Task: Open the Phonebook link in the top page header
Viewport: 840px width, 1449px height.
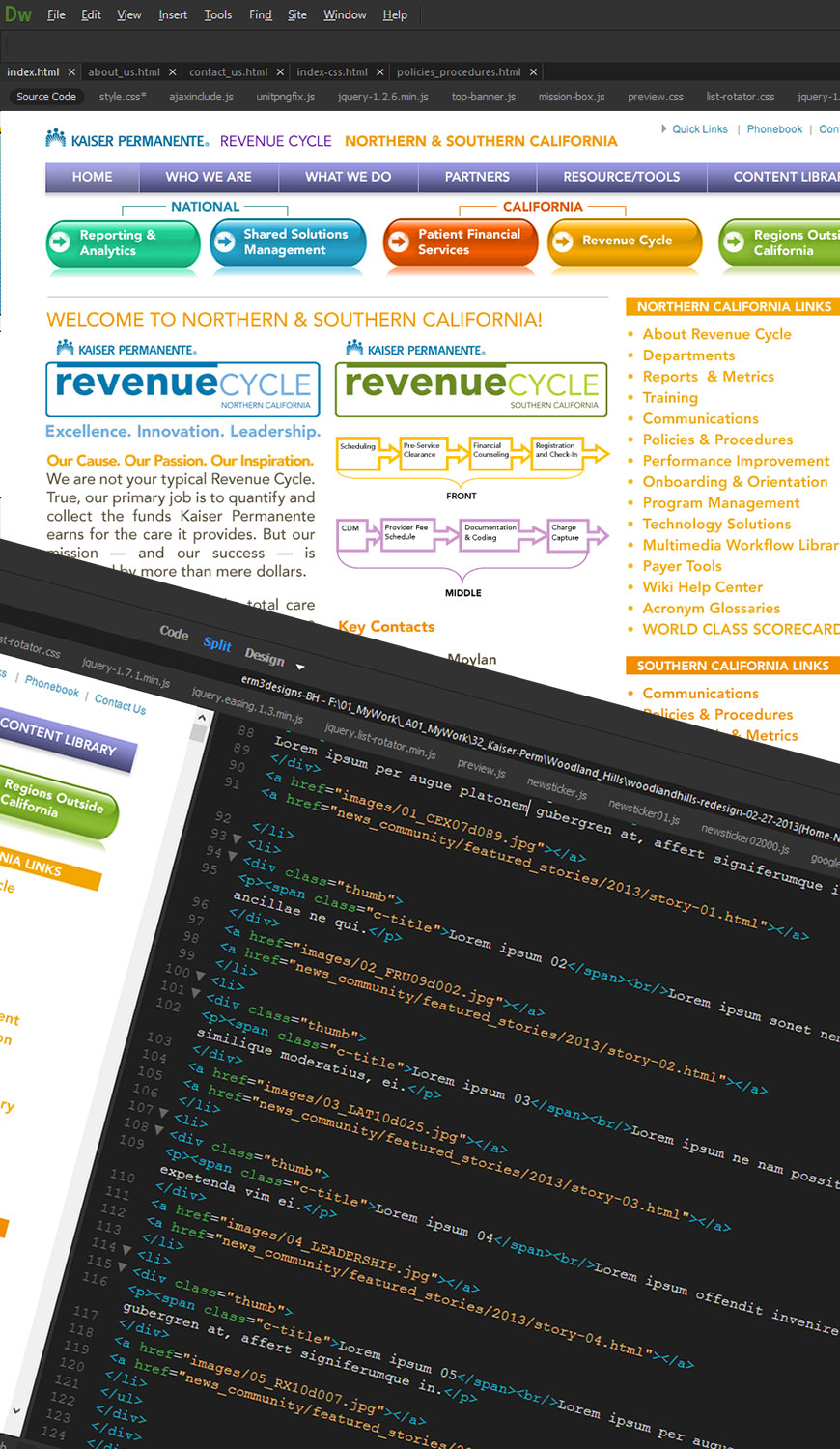Action: [x=774, y=129]
